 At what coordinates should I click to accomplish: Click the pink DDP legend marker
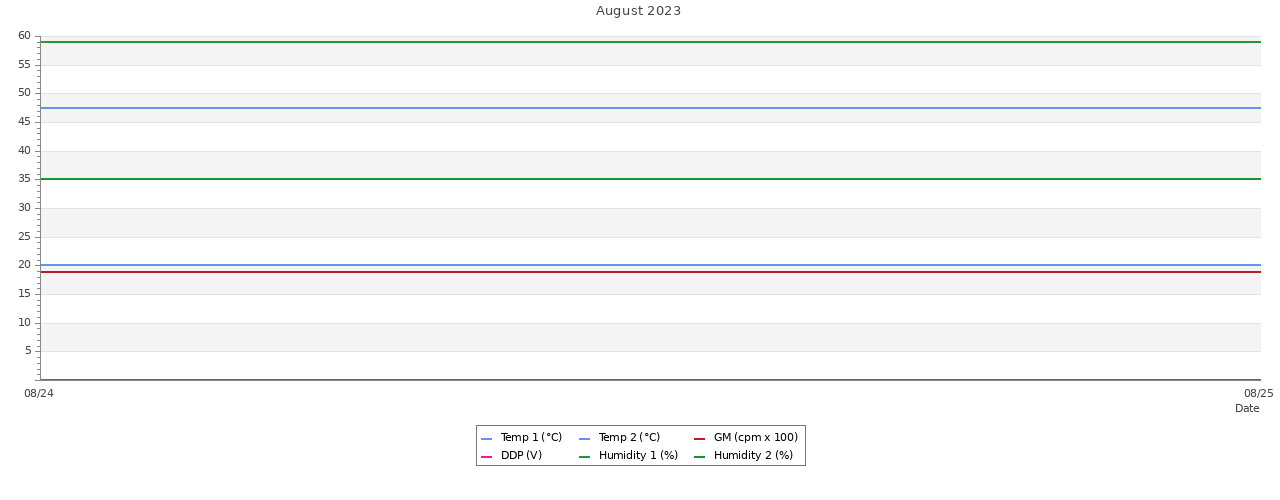pos(487,457)
